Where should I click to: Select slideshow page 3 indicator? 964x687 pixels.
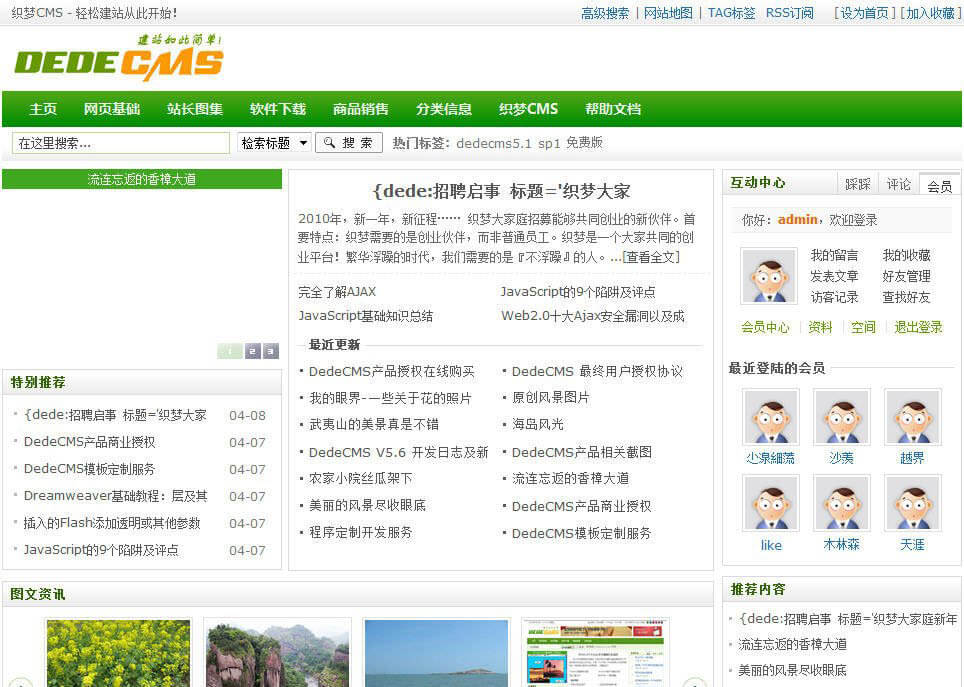[x=271, y=351]
